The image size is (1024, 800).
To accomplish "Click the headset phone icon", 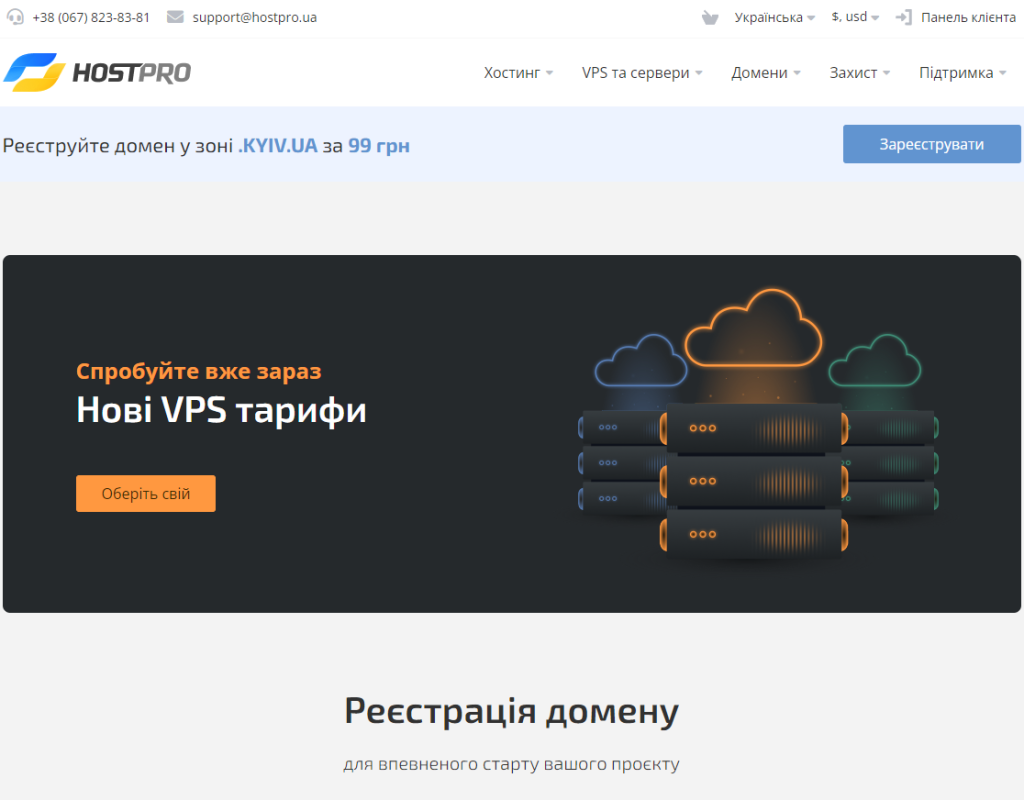I will click(x=16, y=17).
